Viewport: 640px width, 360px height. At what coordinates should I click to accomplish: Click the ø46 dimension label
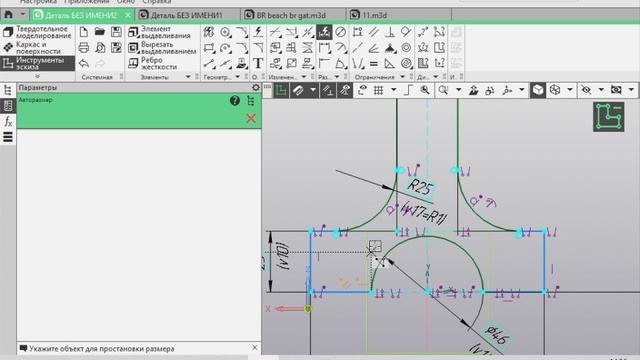497,336
